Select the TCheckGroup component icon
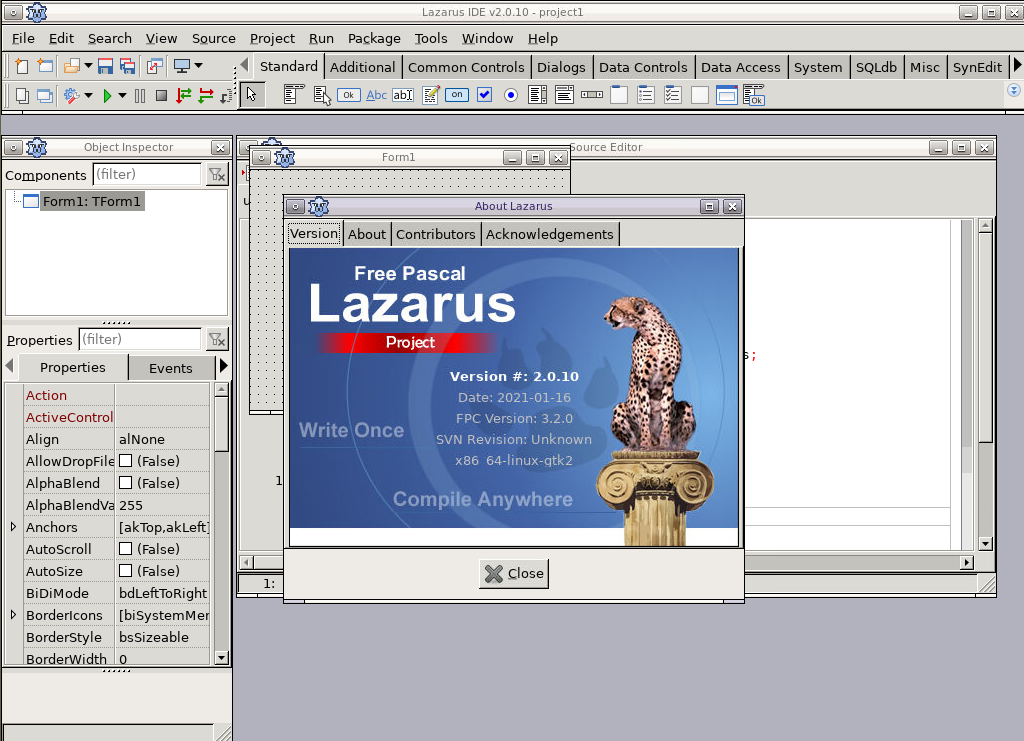This screenshot has width=1024, height=741. [x=673, y=95]
